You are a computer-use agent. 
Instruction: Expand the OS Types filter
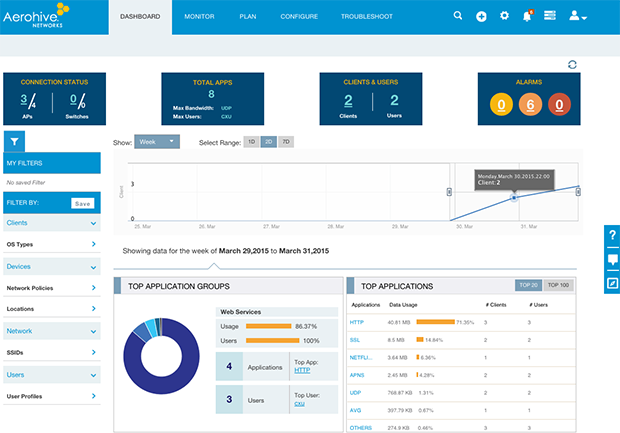tap(50, 244)
